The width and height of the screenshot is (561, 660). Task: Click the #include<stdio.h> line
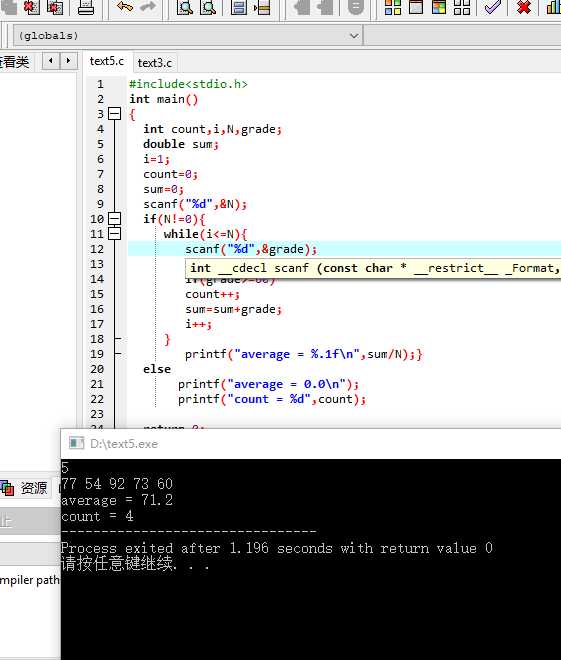coord(188,84)
